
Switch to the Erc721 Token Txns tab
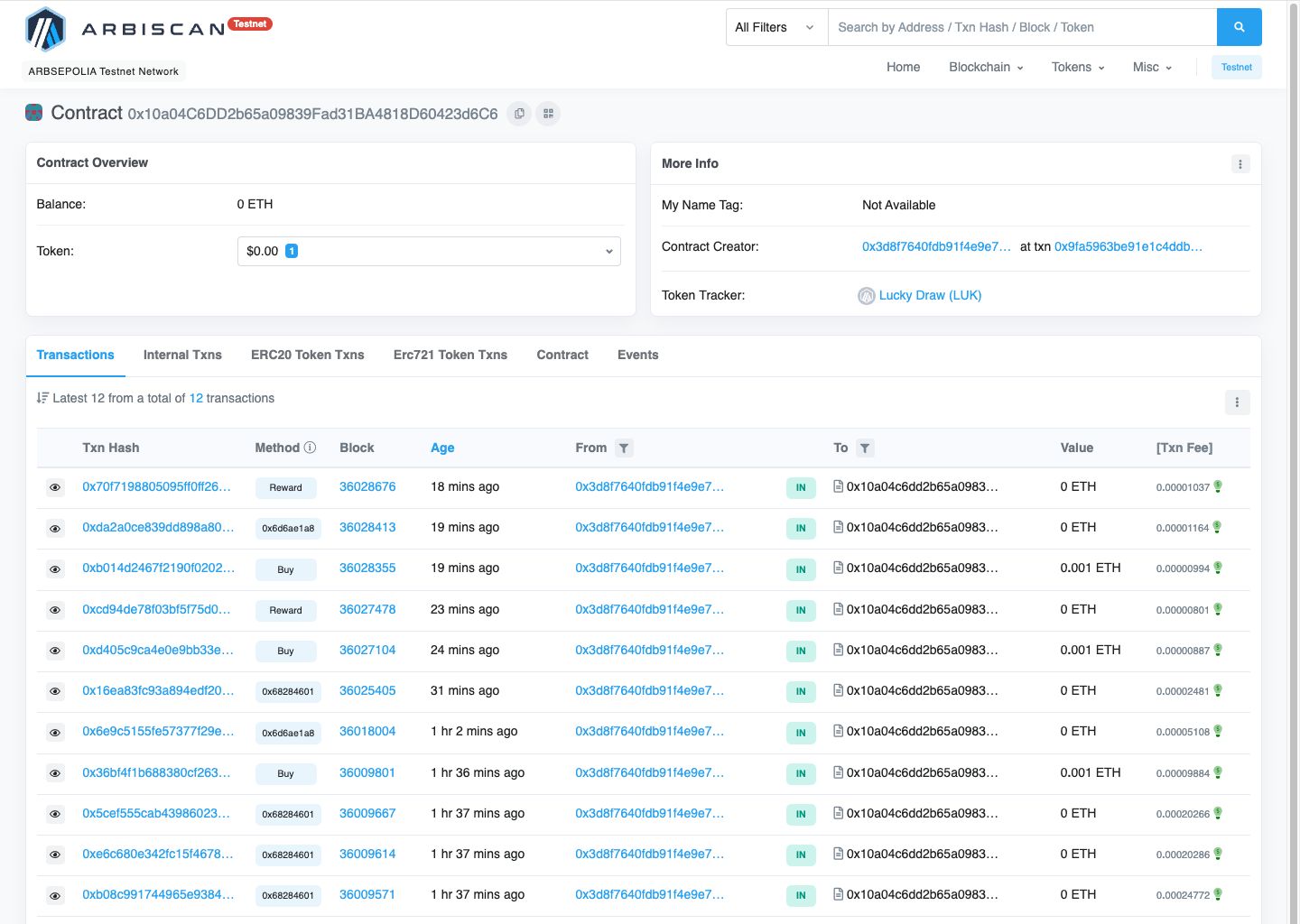pyautogui.click(x=450, y=356)
